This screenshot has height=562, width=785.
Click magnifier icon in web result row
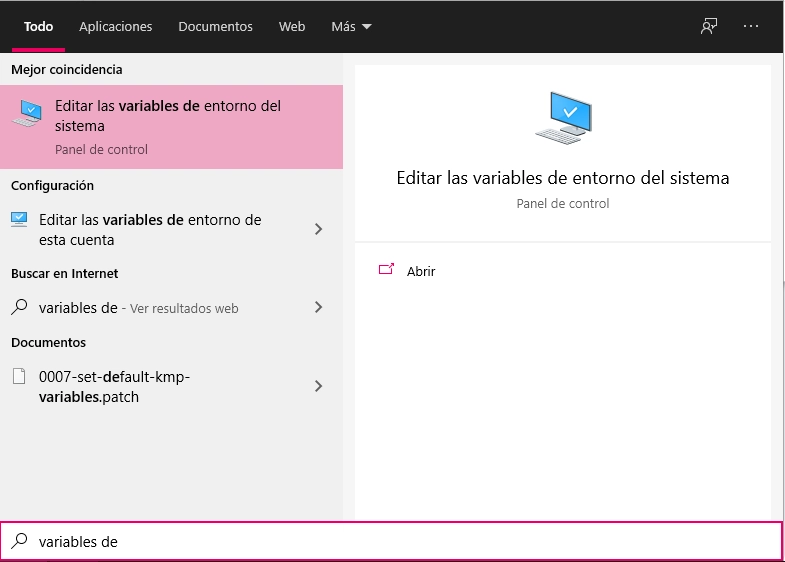tap(19, 307)
